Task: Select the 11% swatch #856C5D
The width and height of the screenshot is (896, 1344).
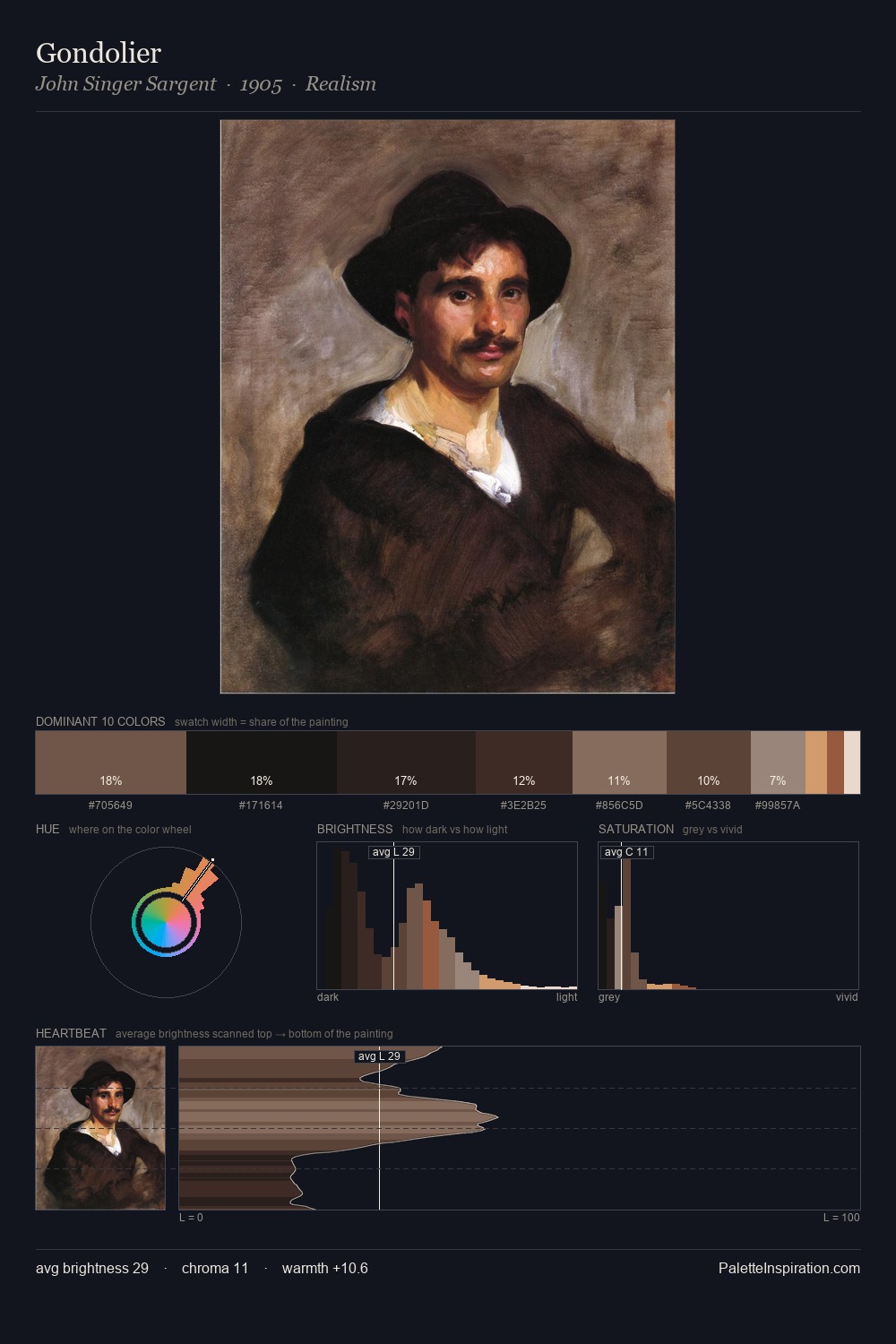Action: tap(619, 762)
